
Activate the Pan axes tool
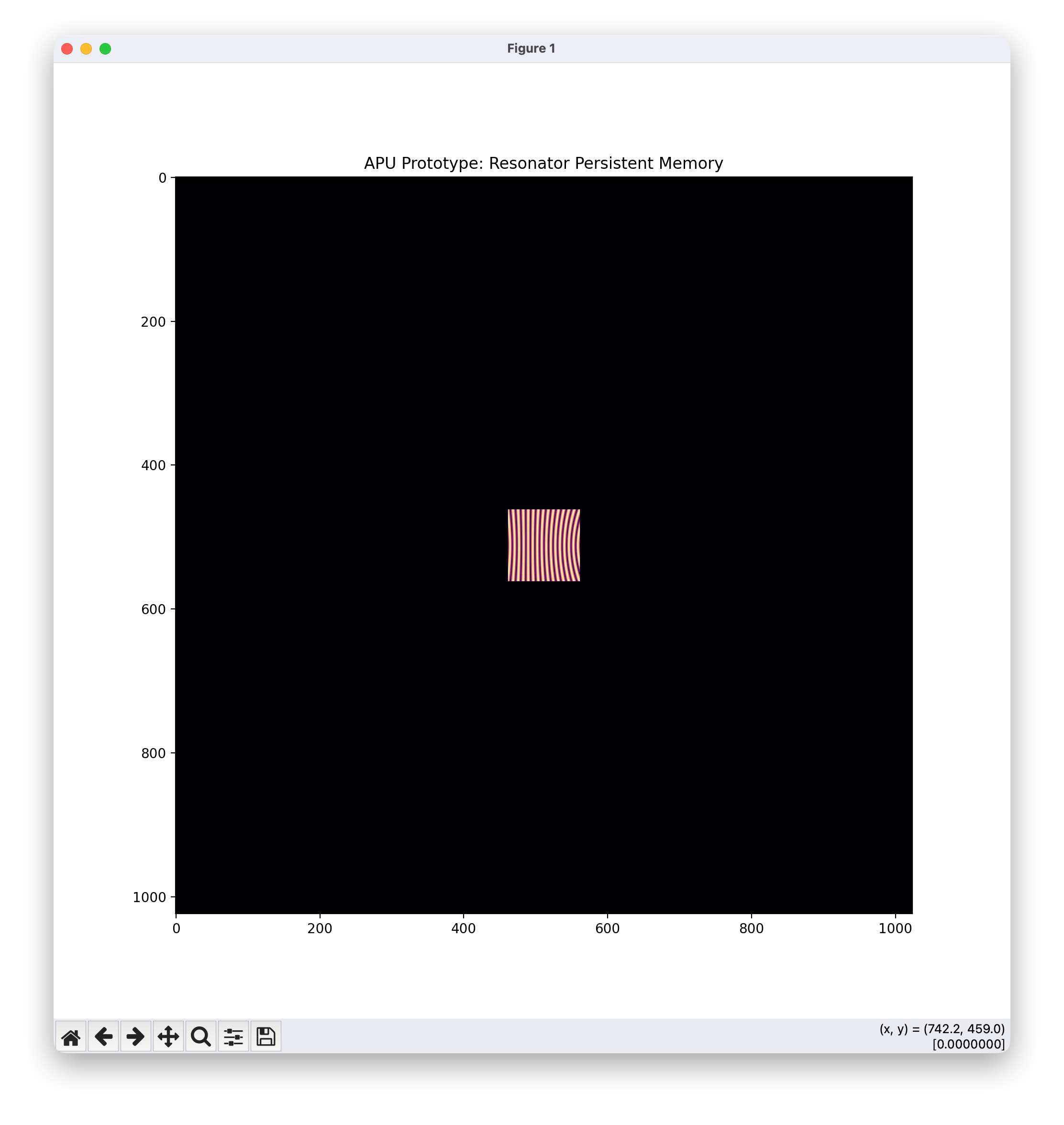(x=168, y=1037)
